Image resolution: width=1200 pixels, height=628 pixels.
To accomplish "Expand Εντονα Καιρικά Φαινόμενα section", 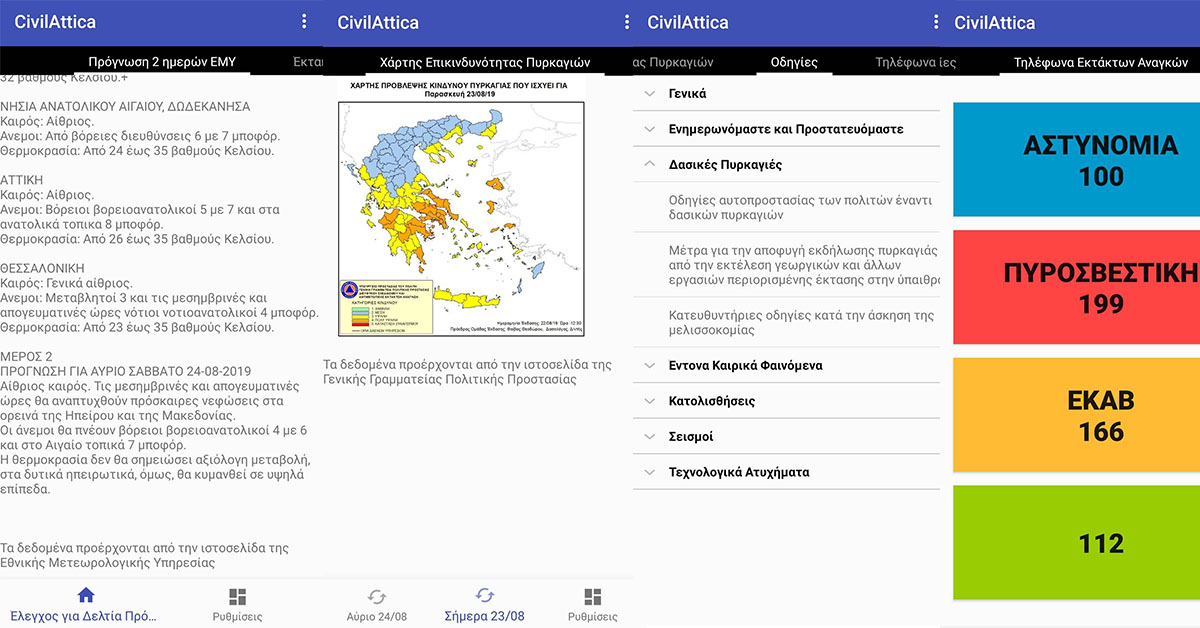I will tap(787, 365).
